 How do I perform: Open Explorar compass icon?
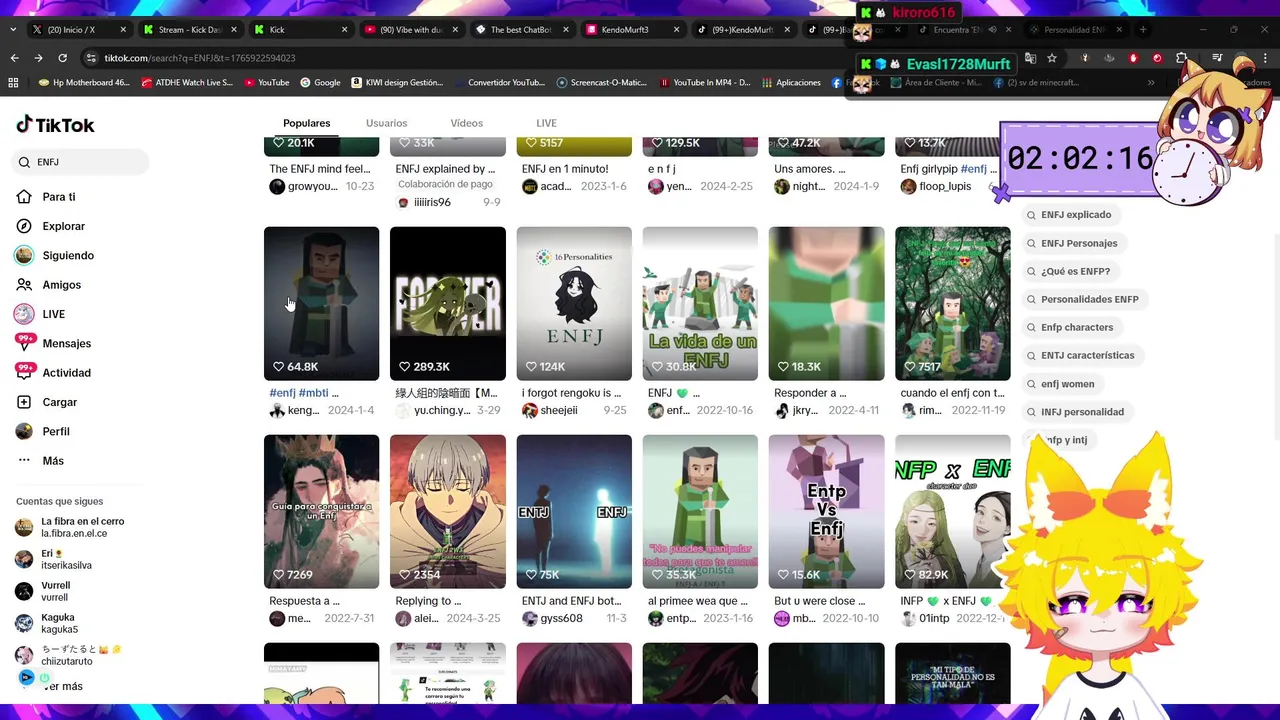tap(24, 226)
